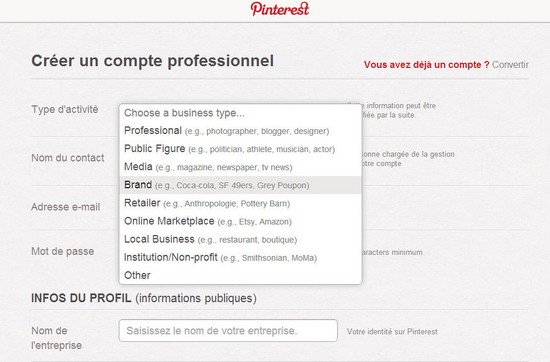Click the Pinterest logo

[280, 9]
